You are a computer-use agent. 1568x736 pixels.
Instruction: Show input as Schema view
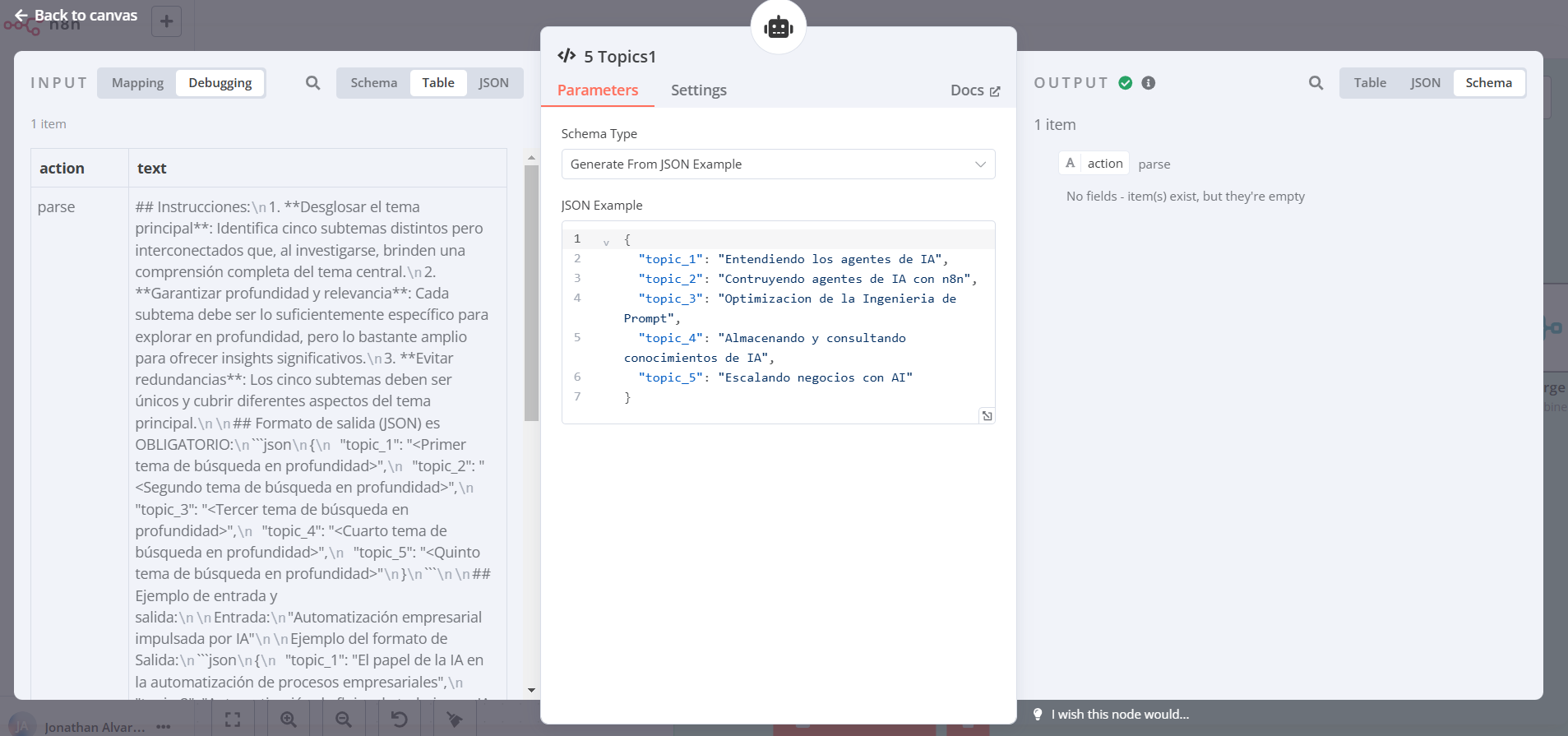[373, 83]
